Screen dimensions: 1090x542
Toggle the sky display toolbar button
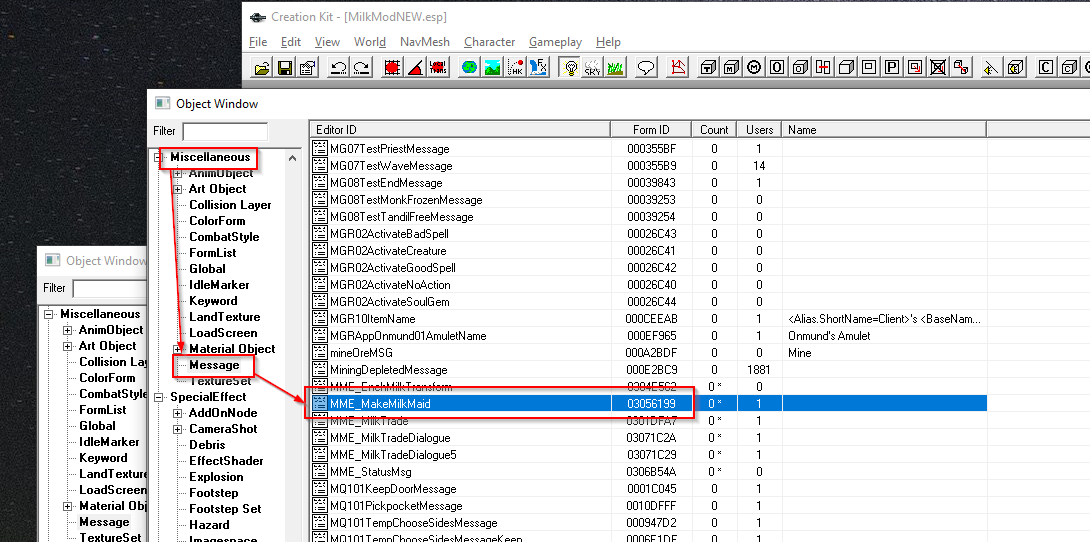coord(594,68)
